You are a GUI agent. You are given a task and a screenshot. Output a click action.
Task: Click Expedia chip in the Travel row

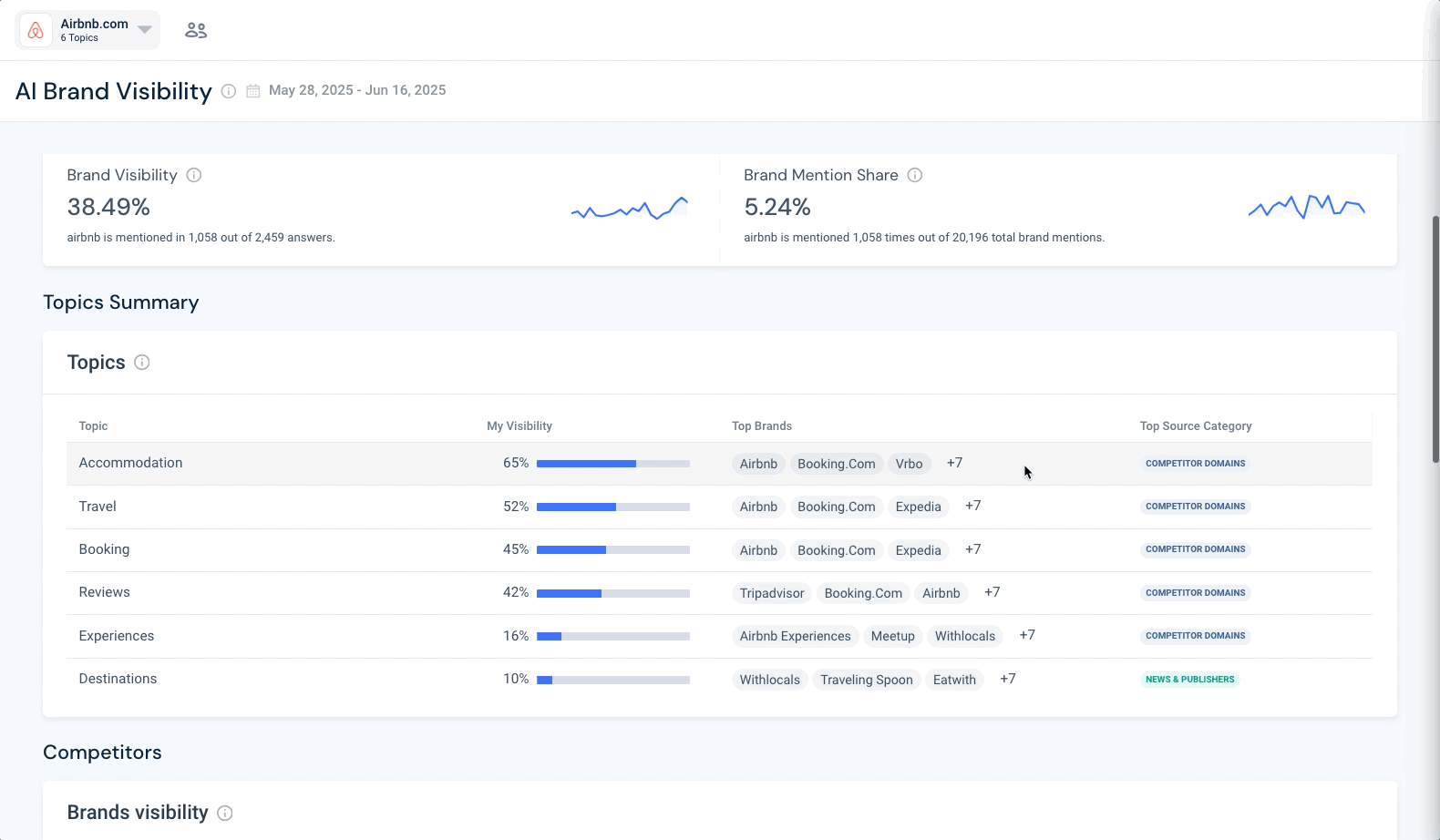pos(918,507)
